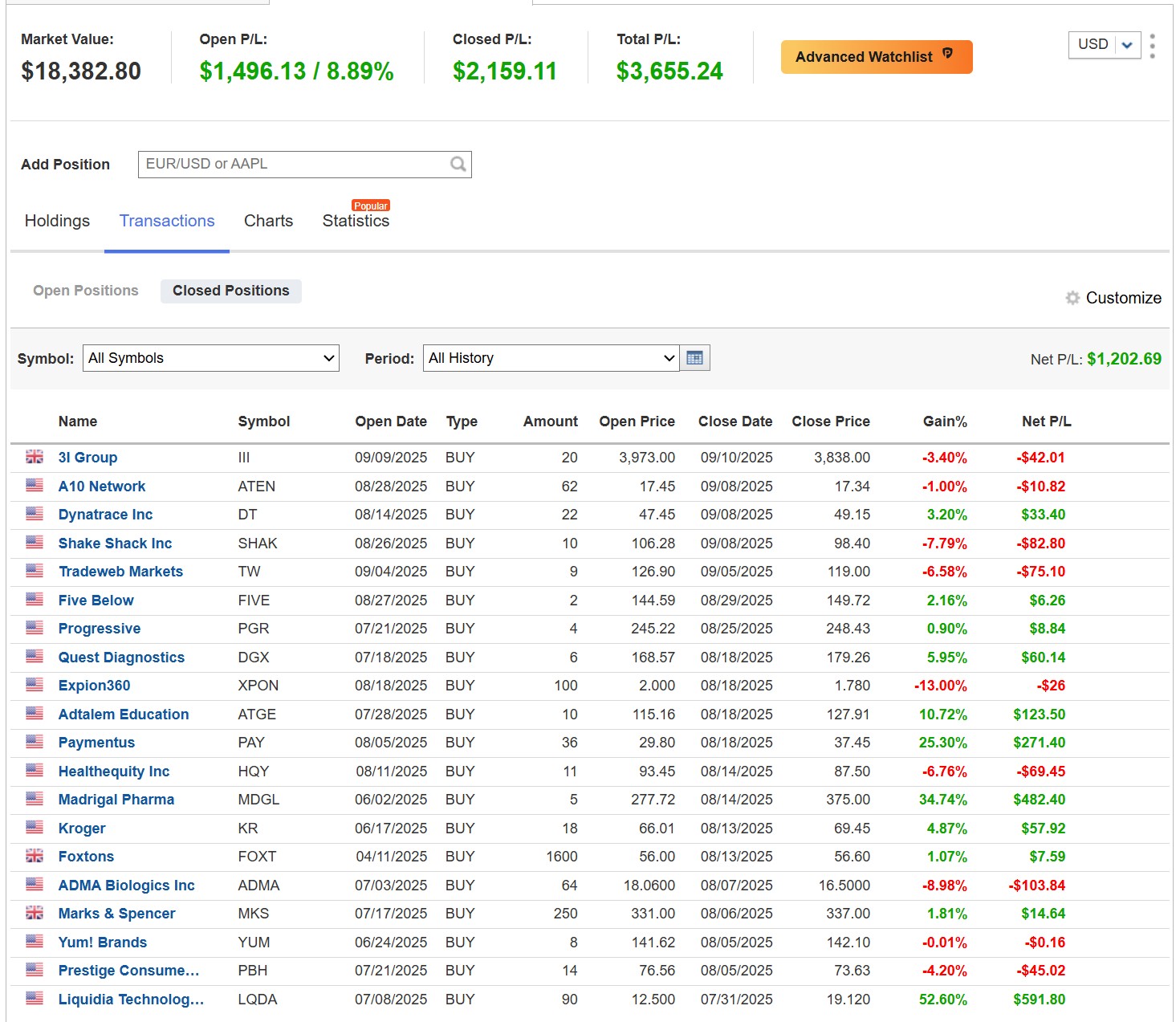Image resolution: width=1176 pixels, height=1022 pixels.
Task: Open the Period All History dropdown
Action: 551,358
